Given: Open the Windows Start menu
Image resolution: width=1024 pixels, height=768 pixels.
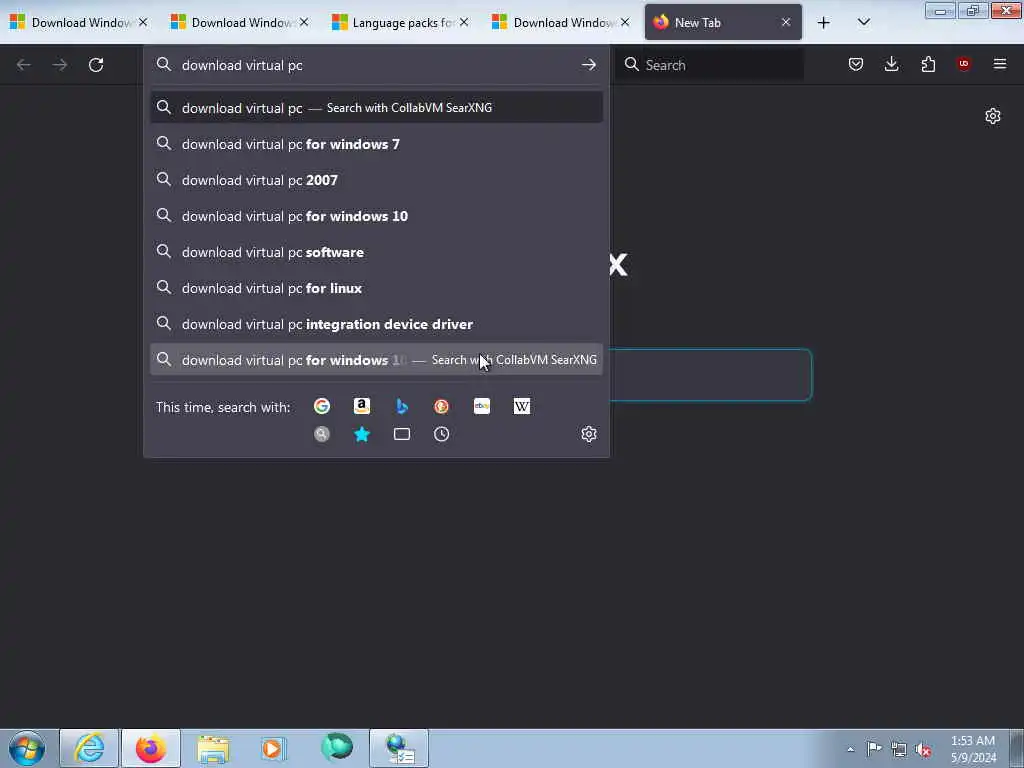Looking at the screenshot, I should (x=27, y=748).
